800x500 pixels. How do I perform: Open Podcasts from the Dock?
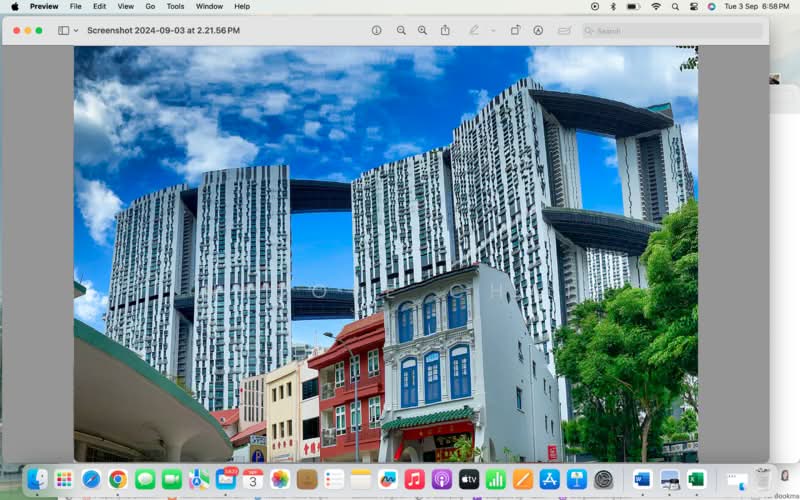[x=442, y=480]
